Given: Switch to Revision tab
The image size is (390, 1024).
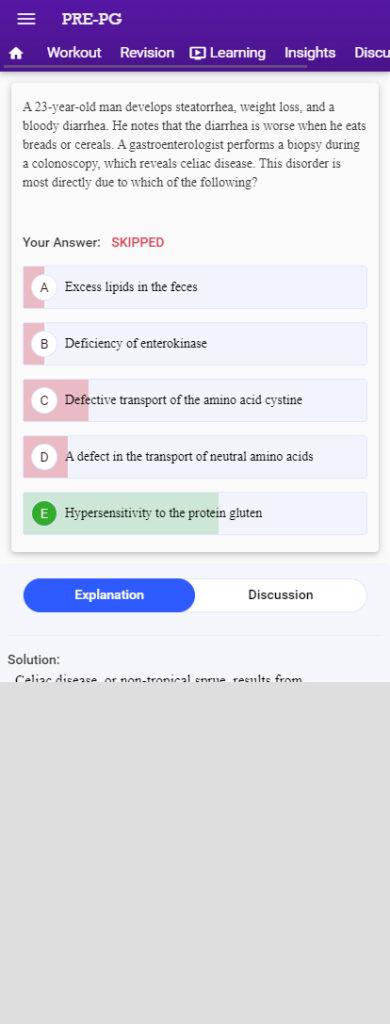Looking at the screenshot, I should pyautogui.click(x=147, y=53).
